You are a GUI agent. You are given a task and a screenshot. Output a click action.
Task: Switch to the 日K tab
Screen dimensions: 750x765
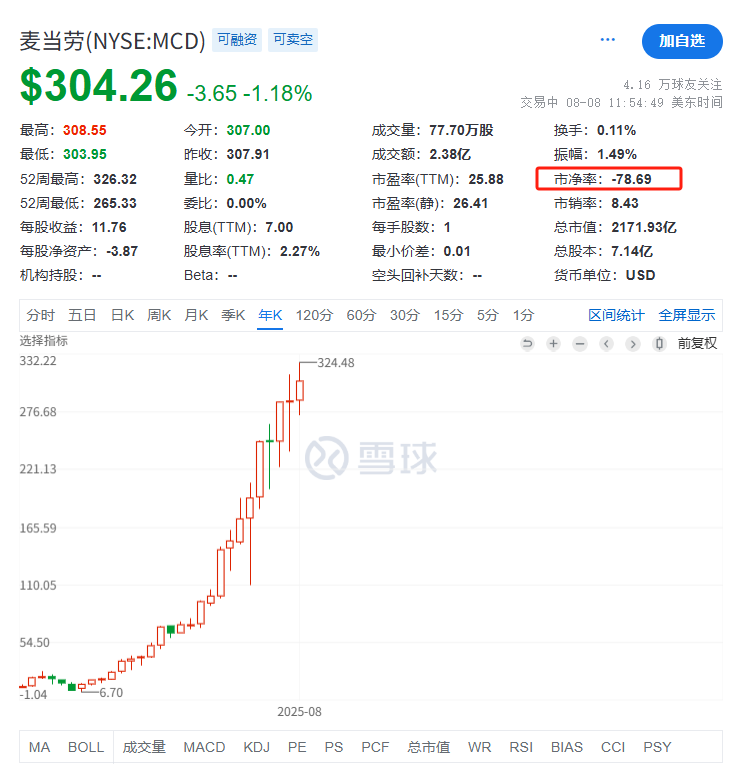(x=122, y=315)
